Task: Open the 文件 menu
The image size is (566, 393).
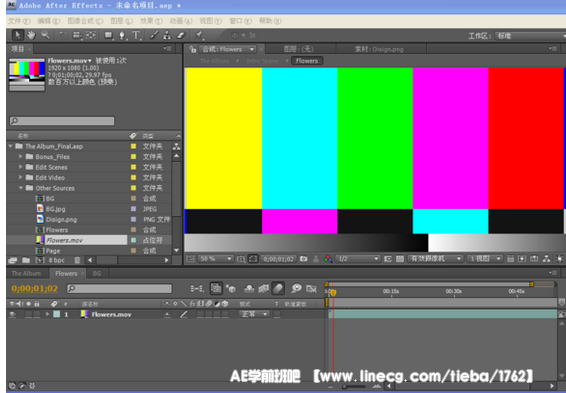Action: click(x=19, y=21)
